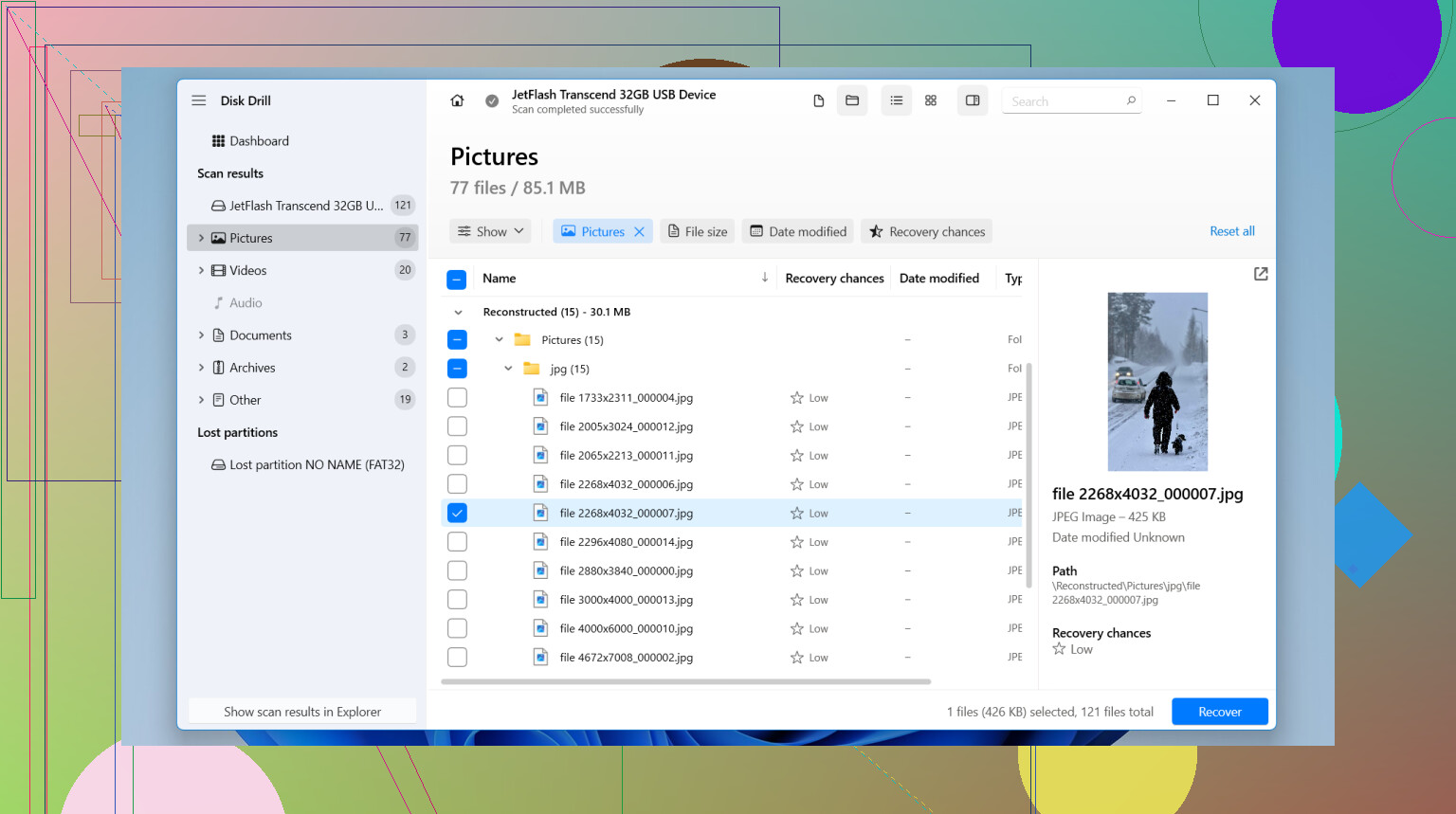Check the box for file 2296x4080_000014.jpg
1456x814 pixels.
(x=457, y=542)
